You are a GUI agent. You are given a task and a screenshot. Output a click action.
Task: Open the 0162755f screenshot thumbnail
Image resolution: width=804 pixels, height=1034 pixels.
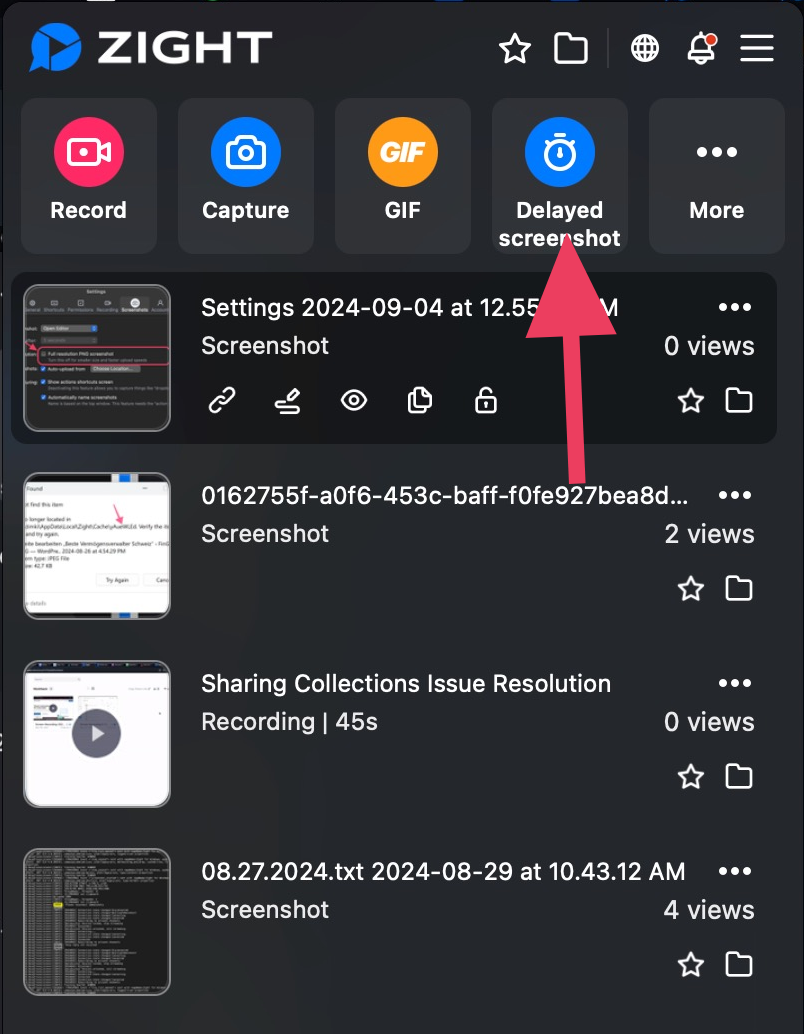click(97, 546)
